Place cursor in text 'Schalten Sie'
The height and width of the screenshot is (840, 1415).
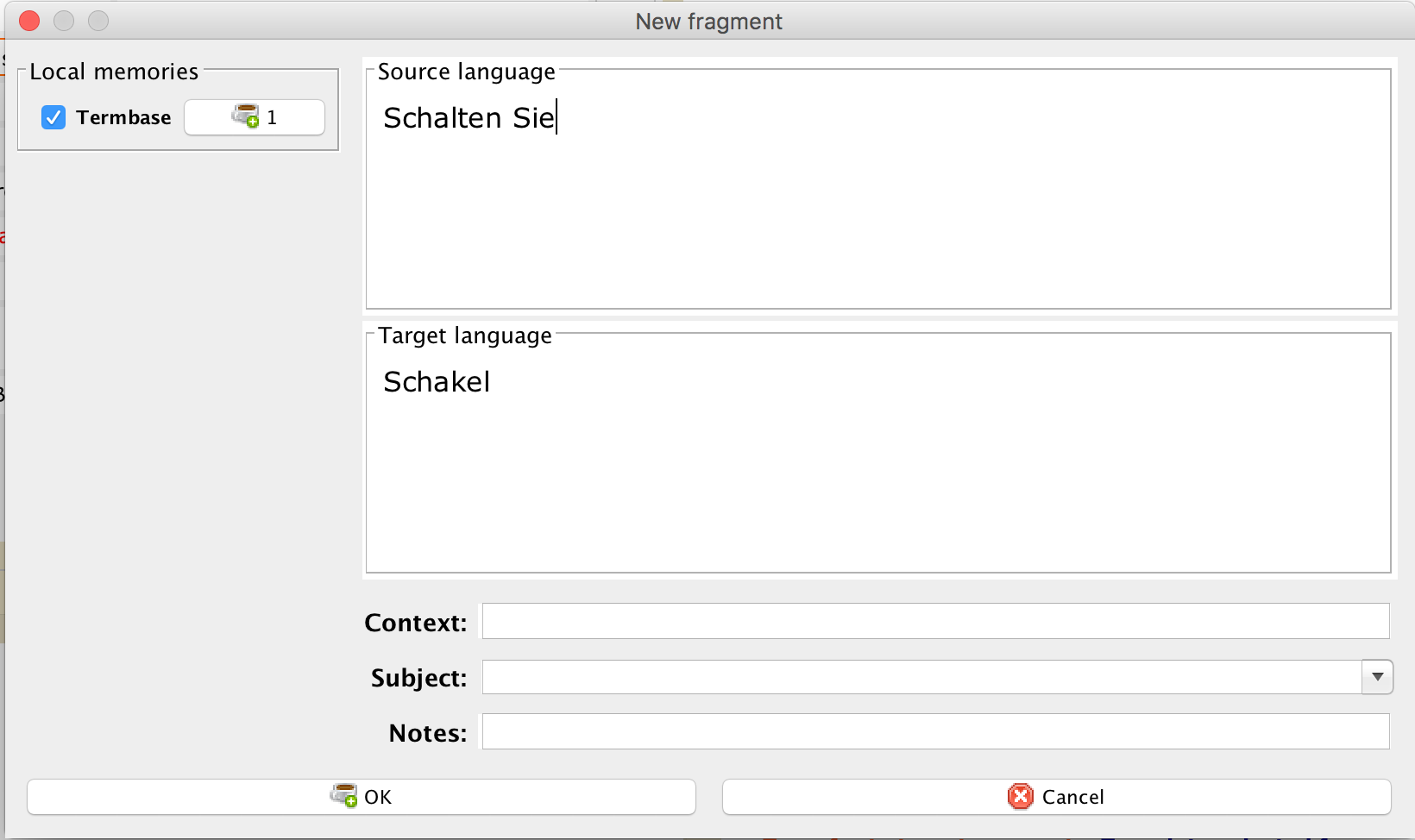click(x=469, y=118)
